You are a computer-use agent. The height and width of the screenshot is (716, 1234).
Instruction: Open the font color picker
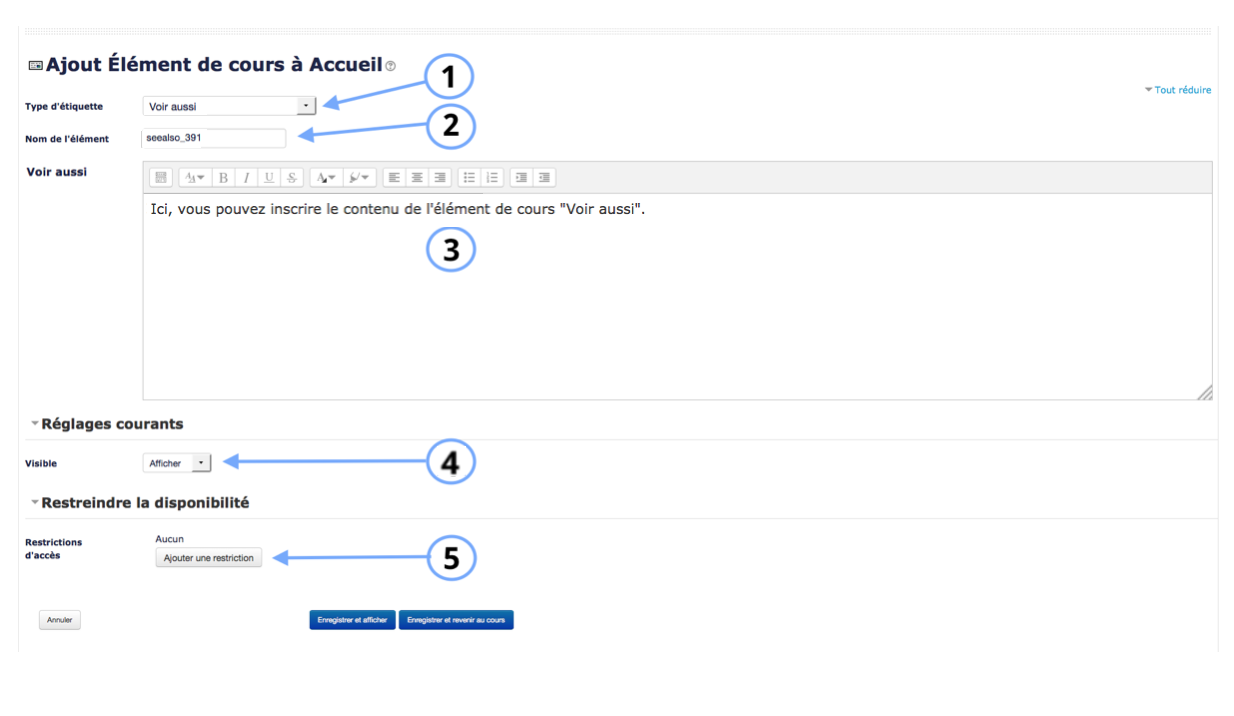coord(325,178)
